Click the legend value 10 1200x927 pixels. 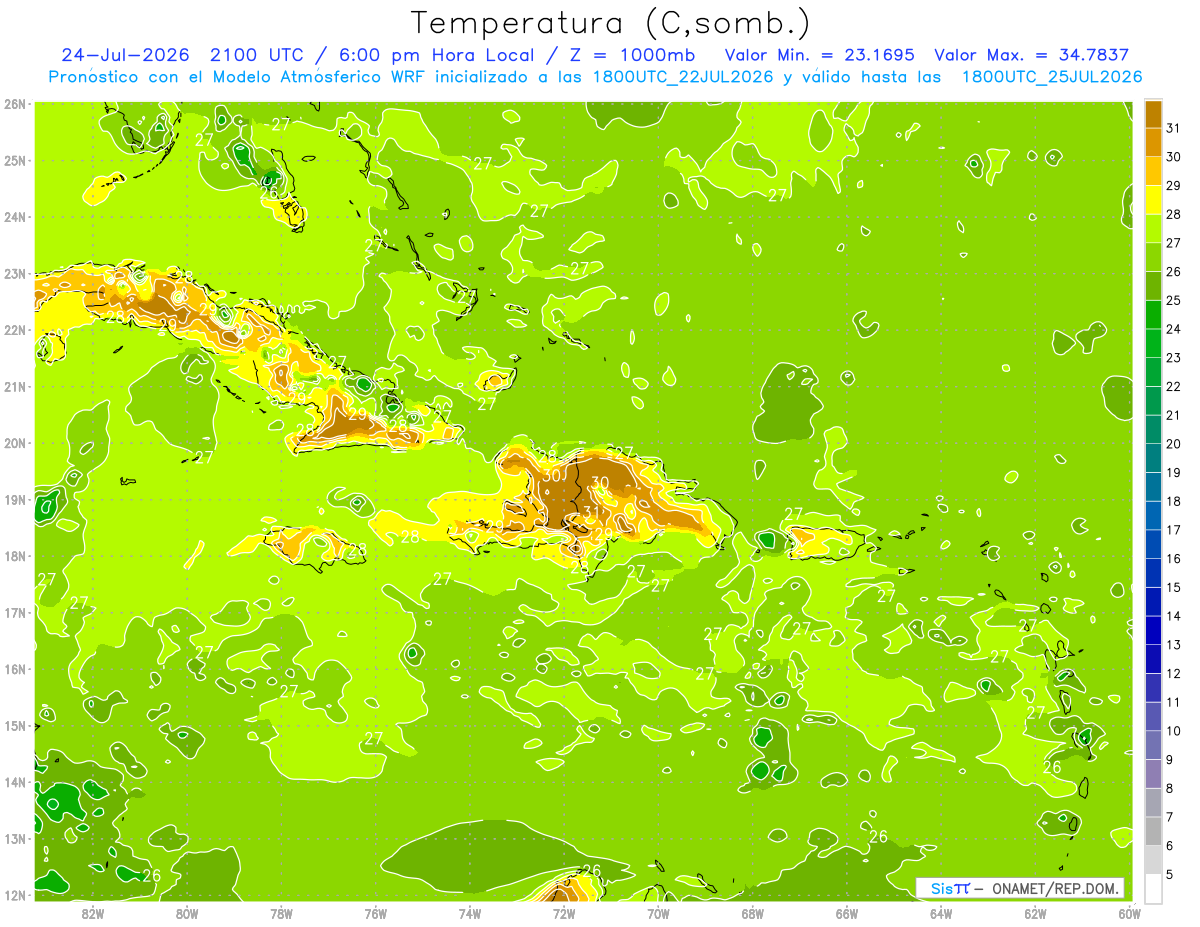tap(1174, 731)
